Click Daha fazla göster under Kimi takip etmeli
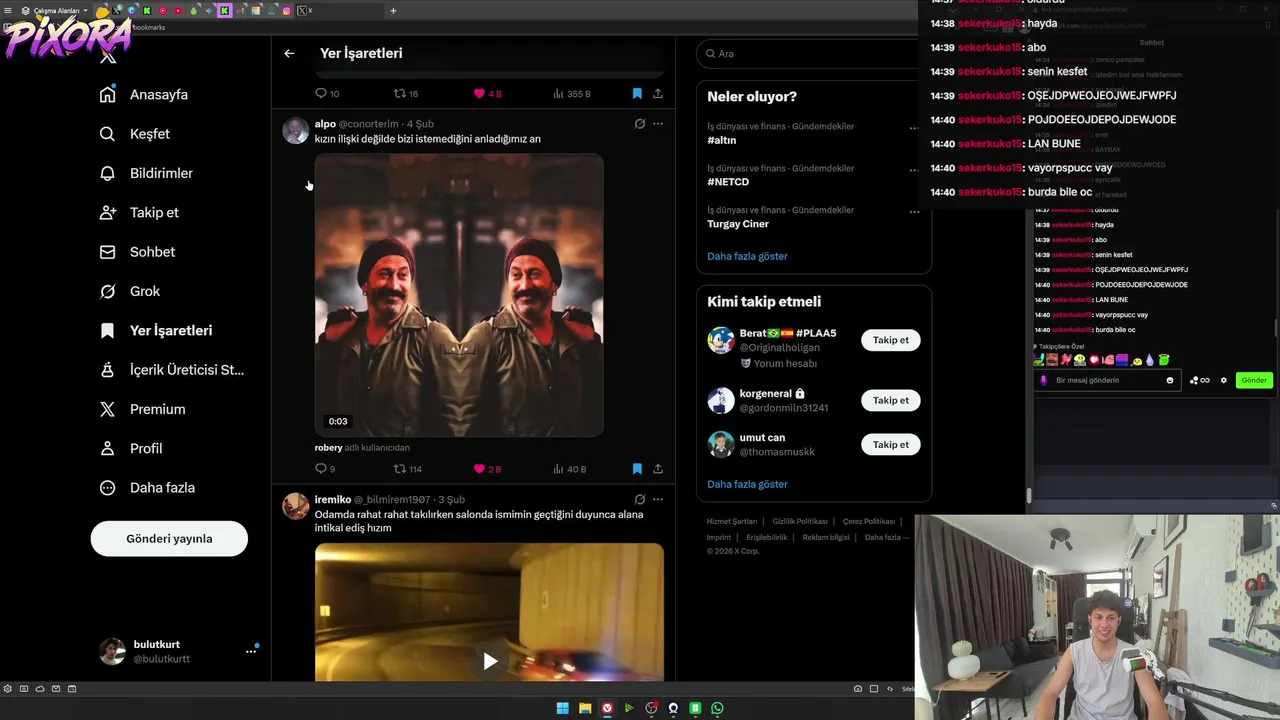The height and width of the screenshot is (720, 1280). [747, 484]
